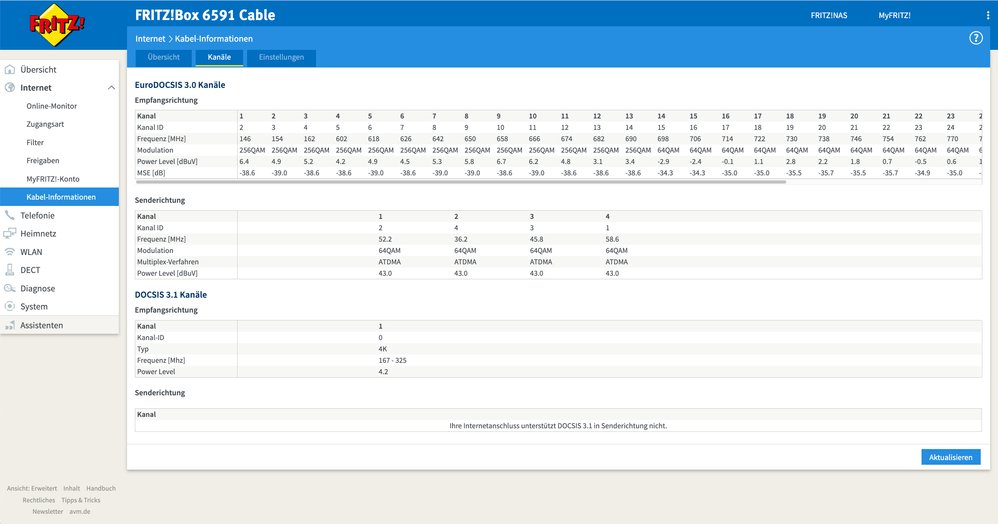This screenshot has height=524, width=998.
Task: Open the Inhalt footer link
Action: point(71,488)
